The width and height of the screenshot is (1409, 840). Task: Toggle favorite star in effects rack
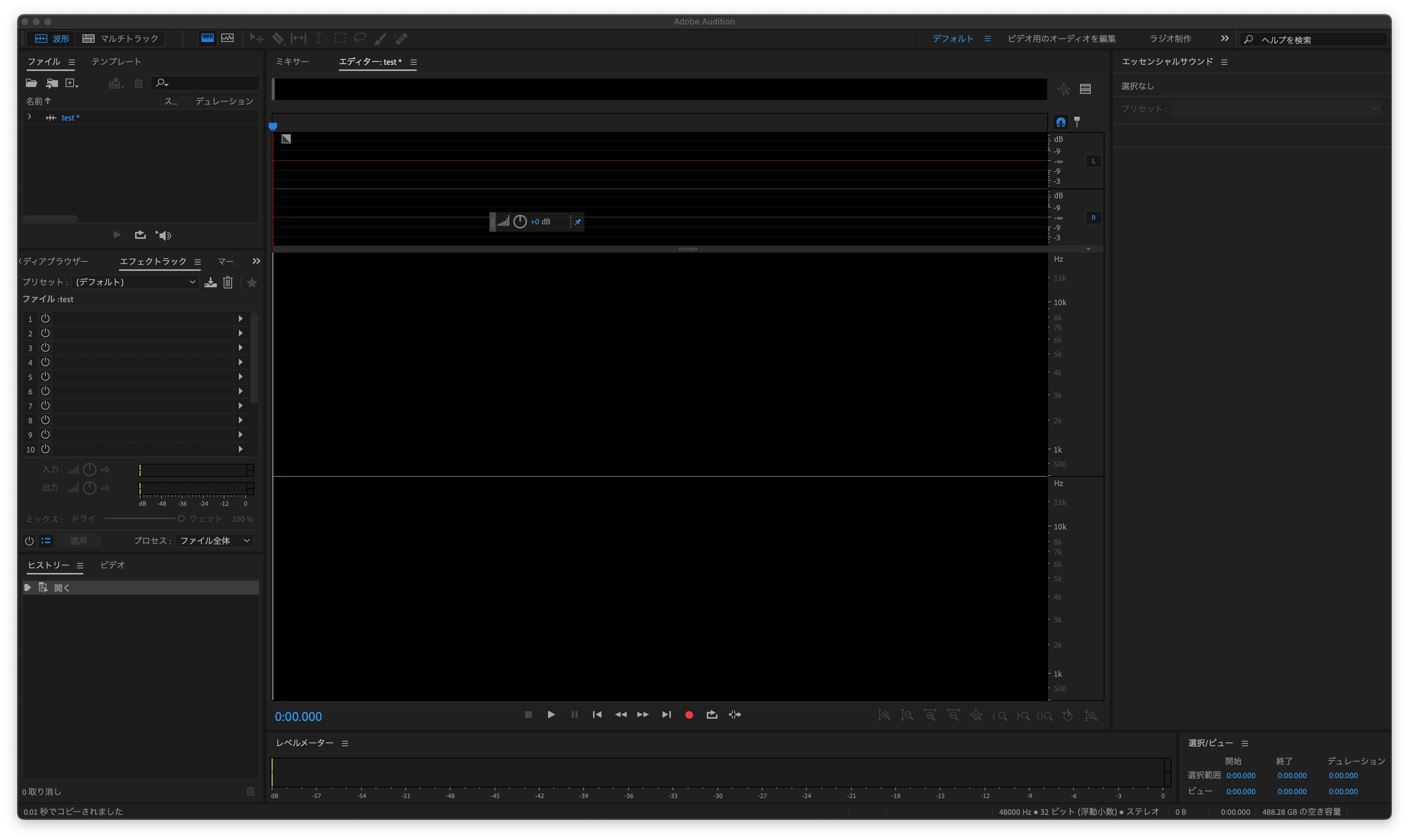252,282
